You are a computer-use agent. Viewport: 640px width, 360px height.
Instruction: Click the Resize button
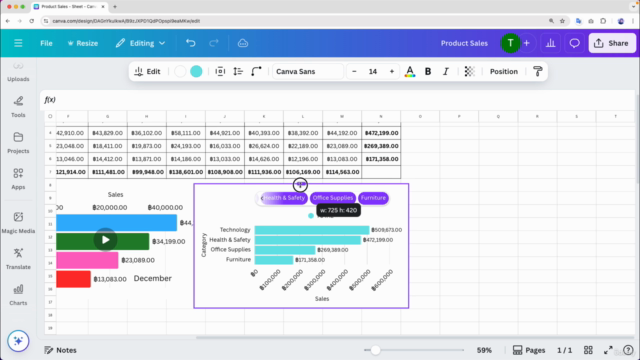[x=83, y=43]
